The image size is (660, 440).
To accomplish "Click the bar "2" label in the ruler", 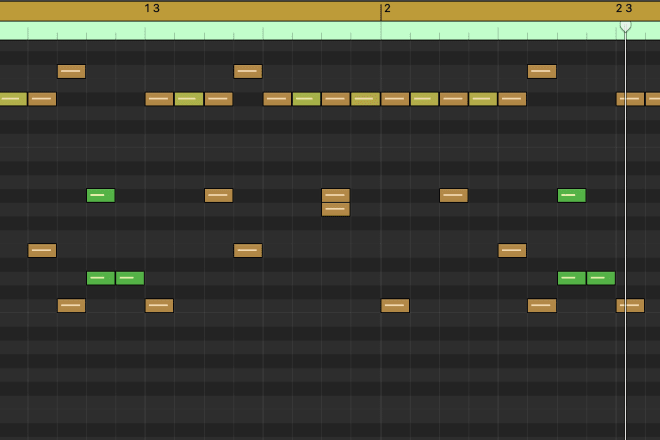I will pyautogui.click(x=387, y=8).
